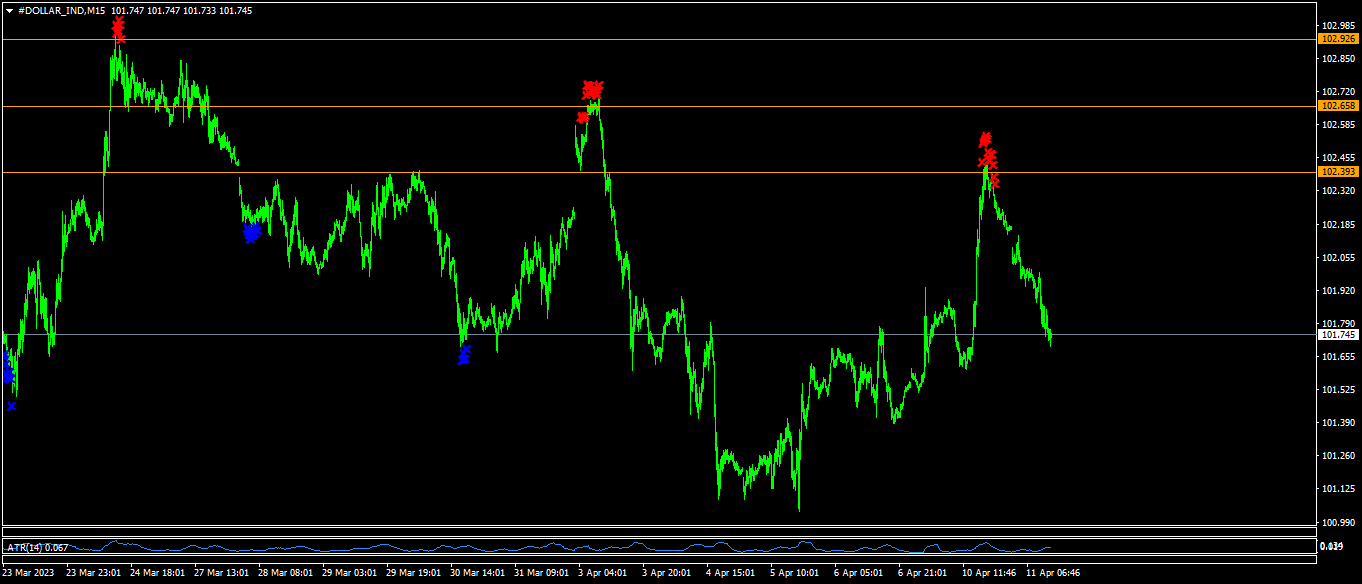This screenshot has width=1362, height=584.
Task: Click the 101.525 price scale value
Action: tap(1339, 389)
